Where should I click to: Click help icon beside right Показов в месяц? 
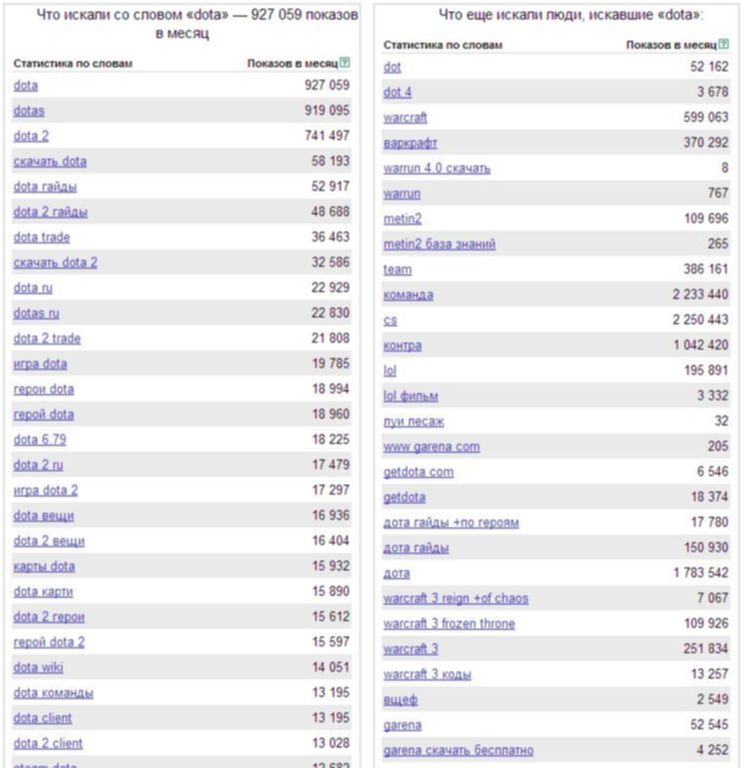point(723,44)
